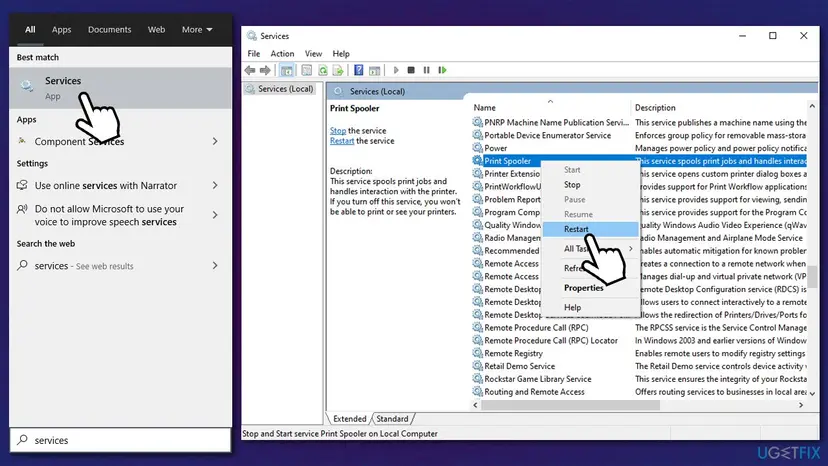828x466 pixels.
Task: Open the Services app best match
Action: [120, 88]
